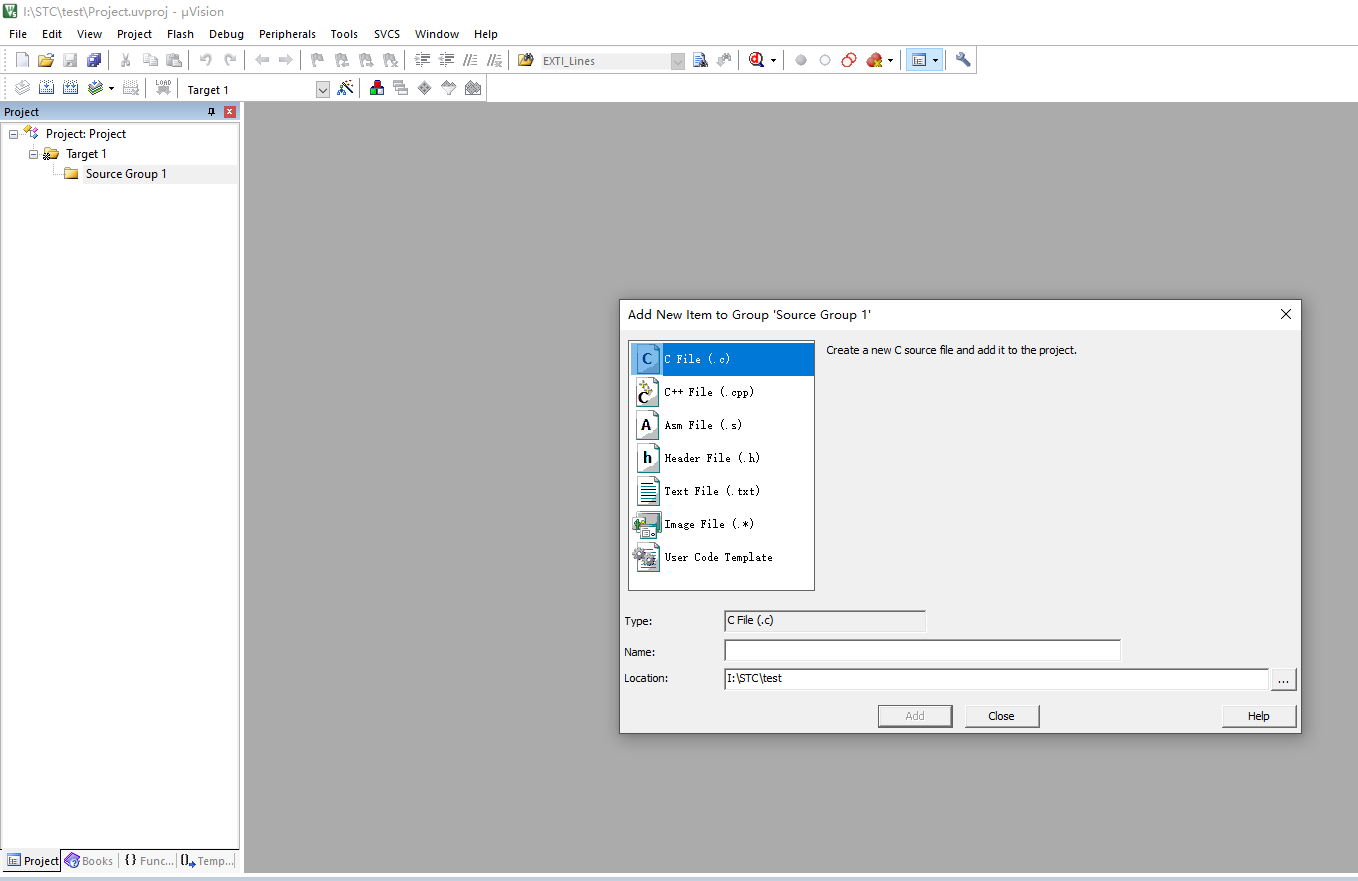
Task: Launch the Pack Installer icon
Action: [473, 88]
